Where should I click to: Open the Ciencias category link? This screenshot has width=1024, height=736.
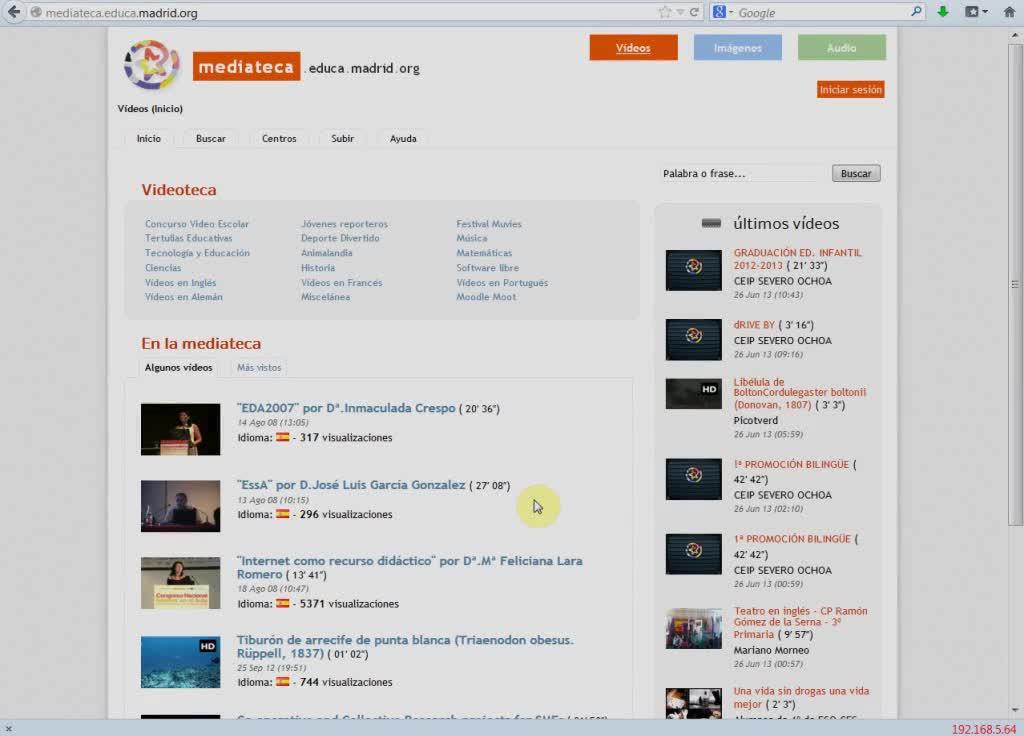click(x=163, y=268)
